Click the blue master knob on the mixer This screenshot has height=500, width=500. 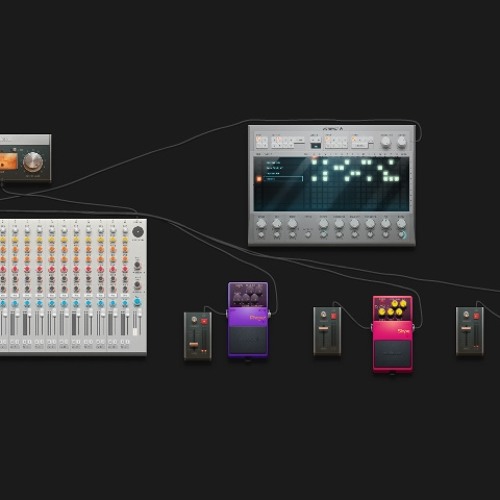coord(137,302)
